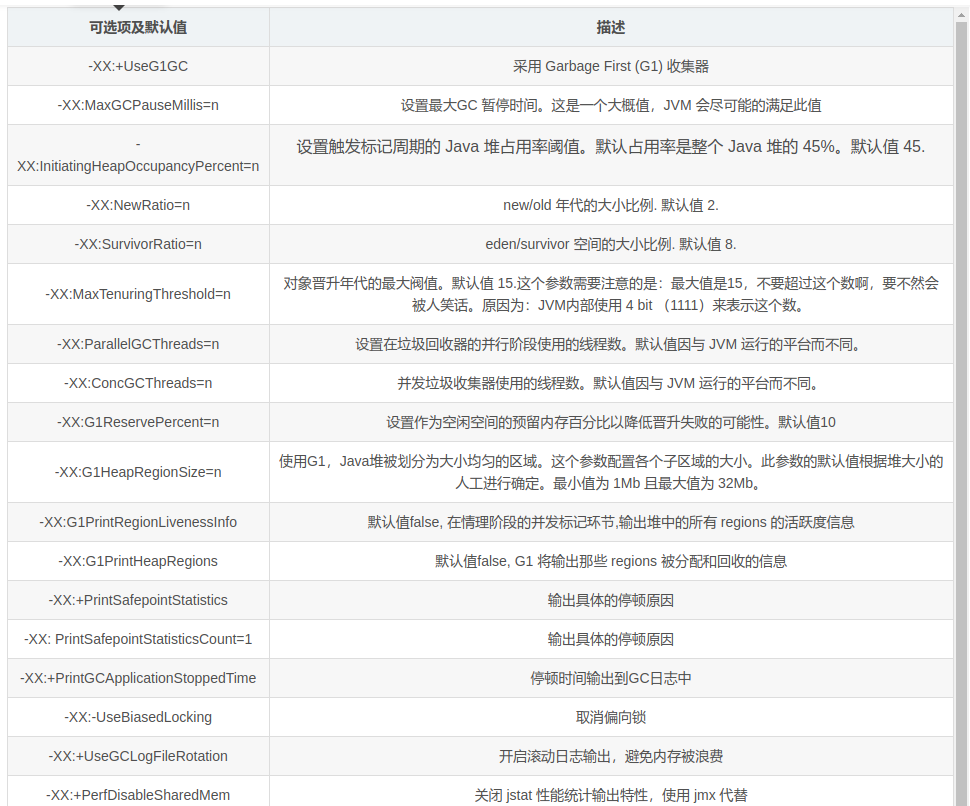Click the -XX:ConcGCThreads=n option cell

coord(138,383)
